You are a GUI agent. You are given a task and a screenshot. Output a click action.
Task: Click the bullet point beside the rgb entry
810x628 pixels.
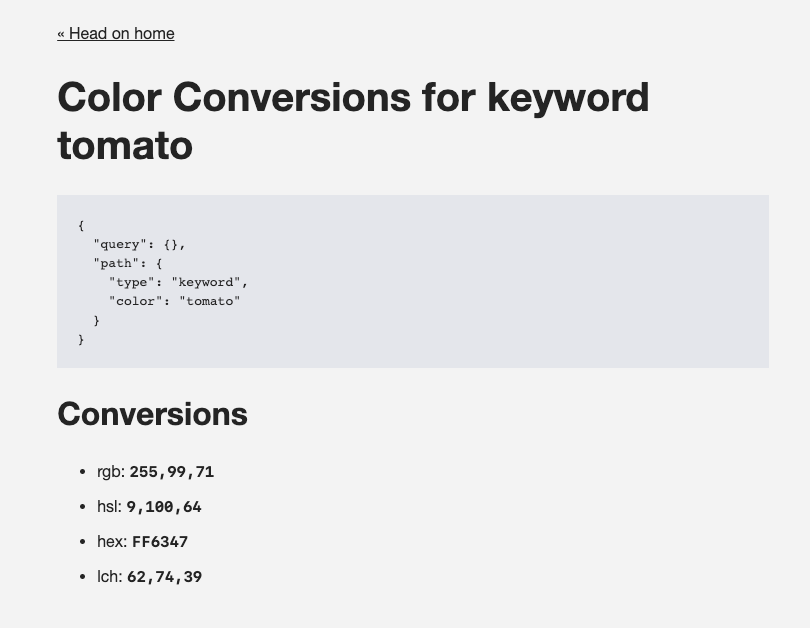coord(83,472)
